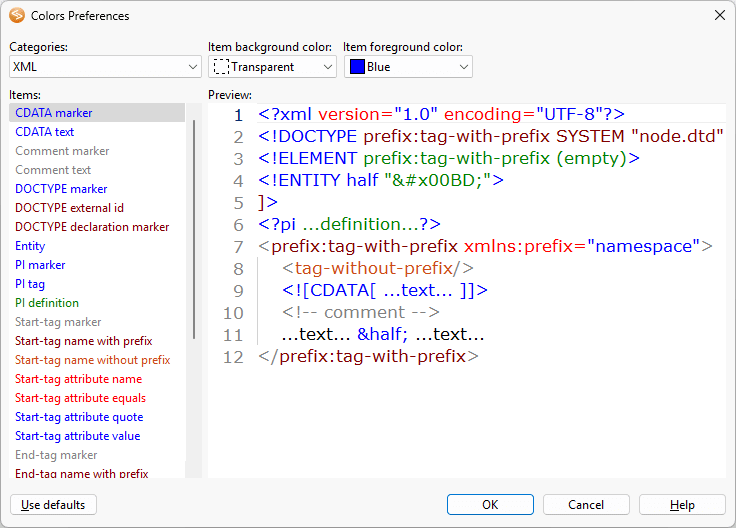Select CDATA marker item

click(x=97, y=113)
